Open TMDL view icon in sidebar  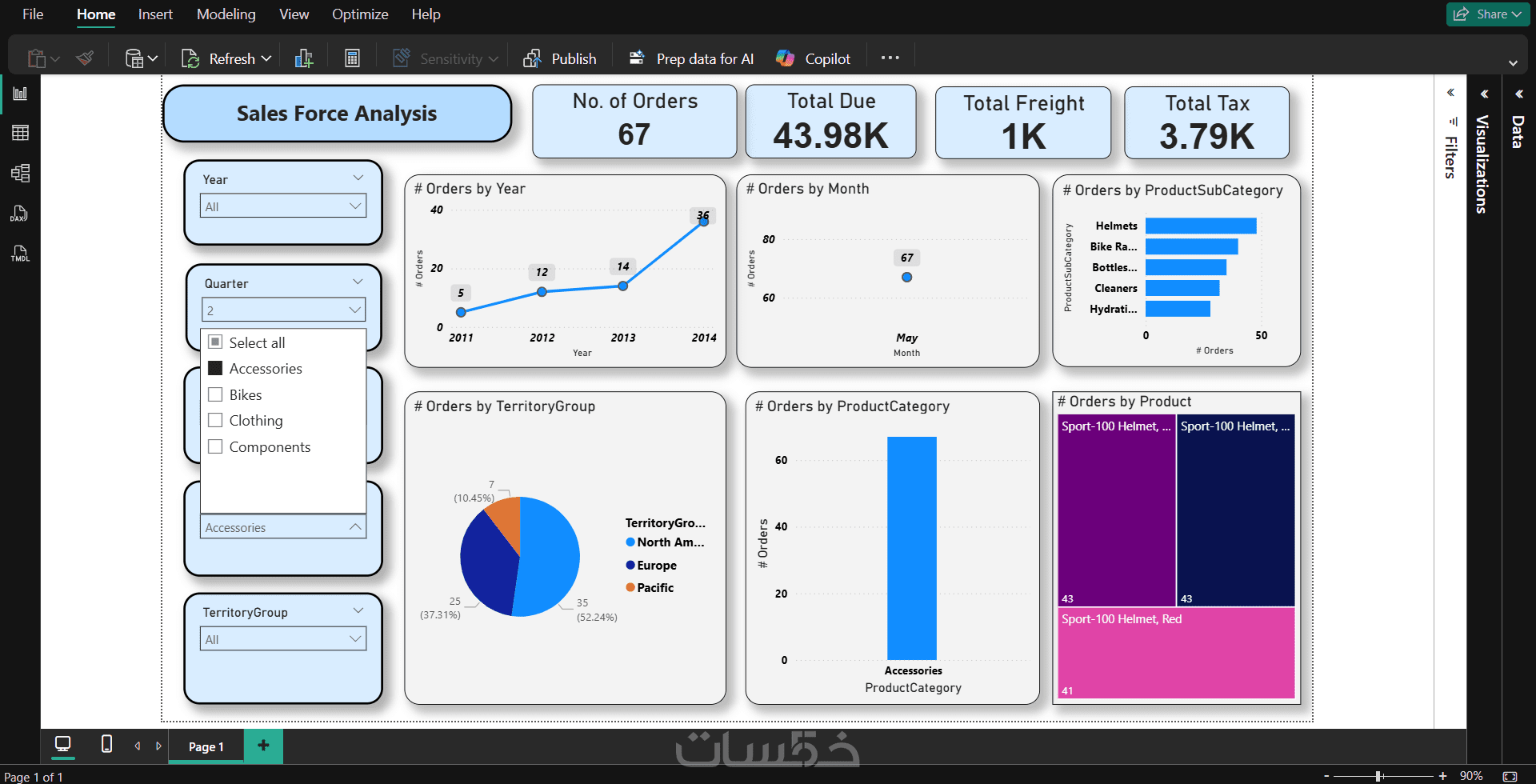pyautogui.click(x=19, y=254)
